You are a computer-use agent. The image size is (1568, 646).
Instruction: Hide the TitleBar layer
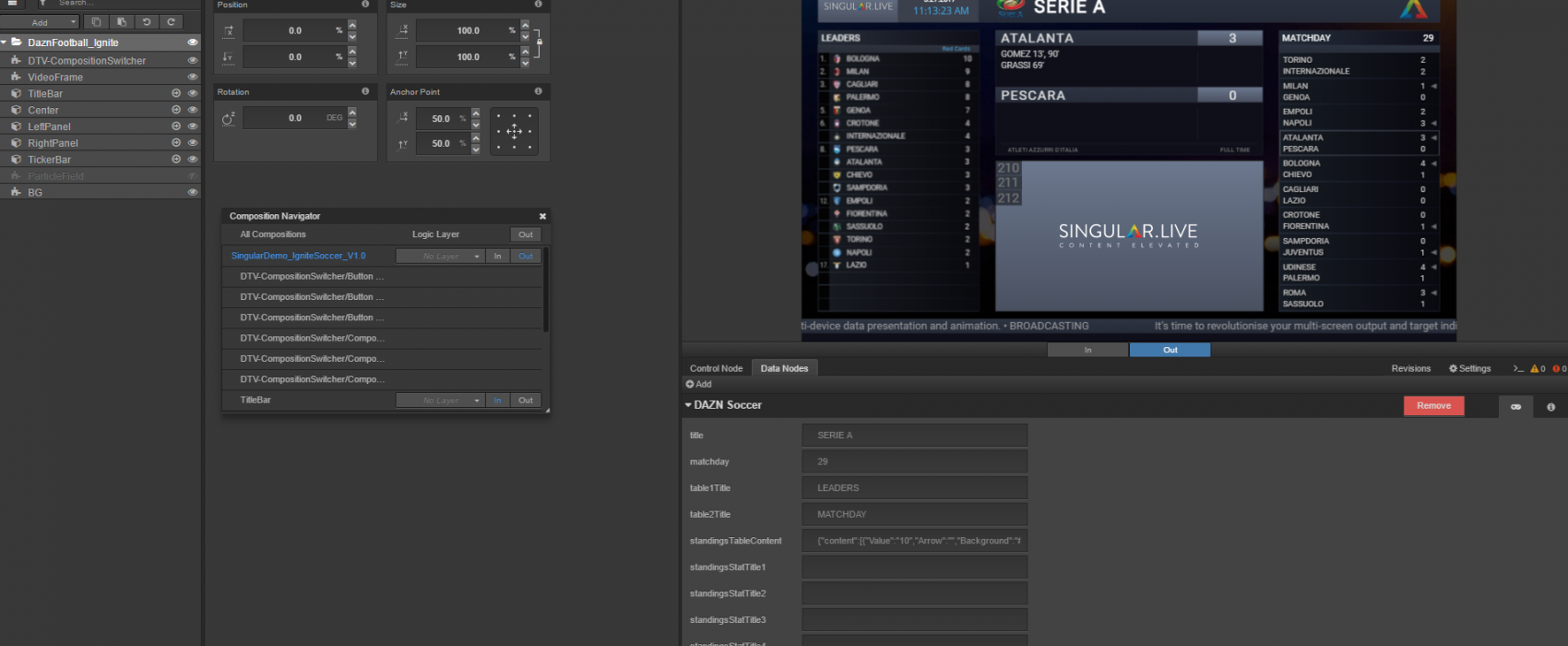[192, 93]
